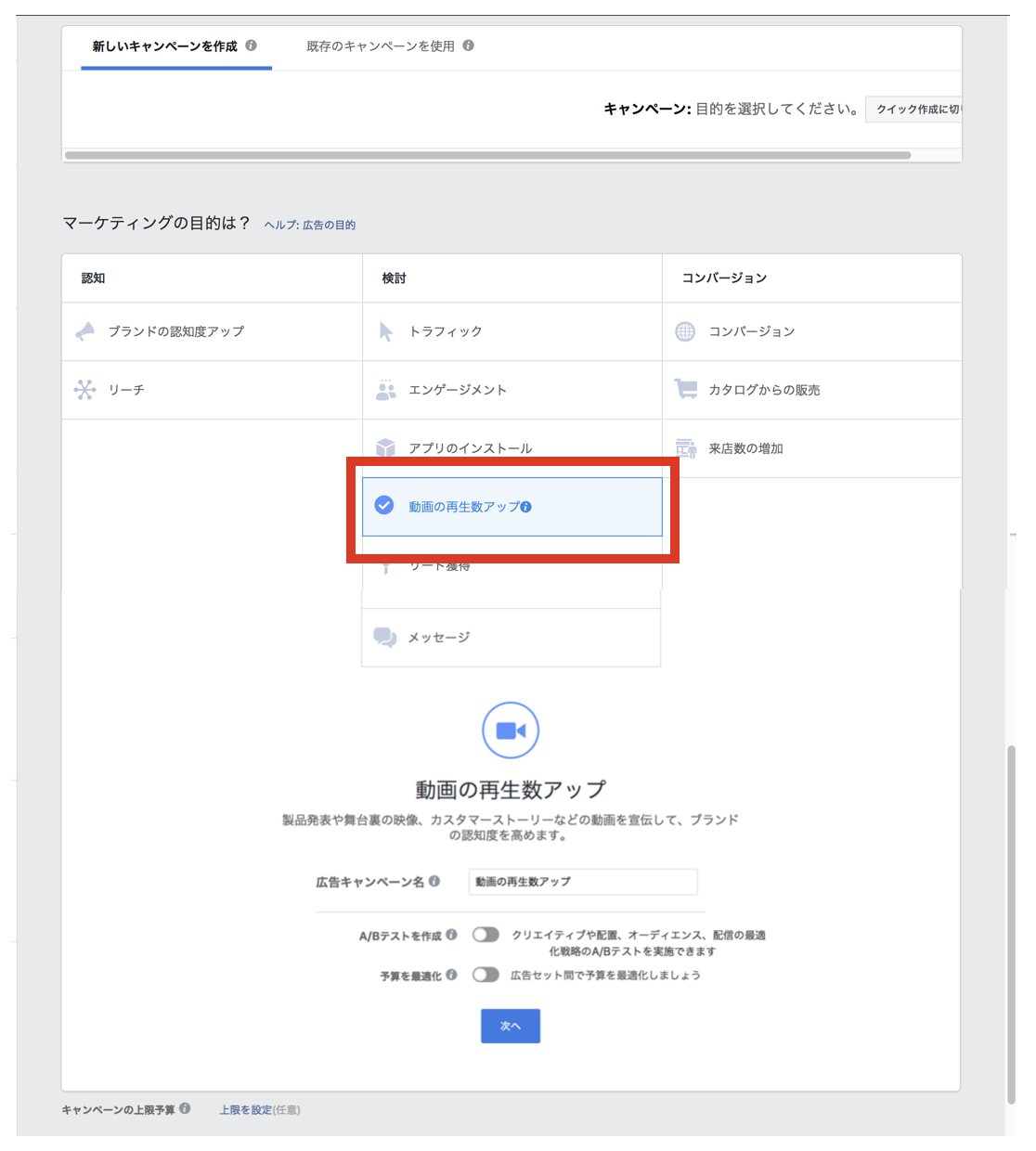
Task: Click info icon next to 既存のキャンペーンを使用
Action: (x=468, y=45)
